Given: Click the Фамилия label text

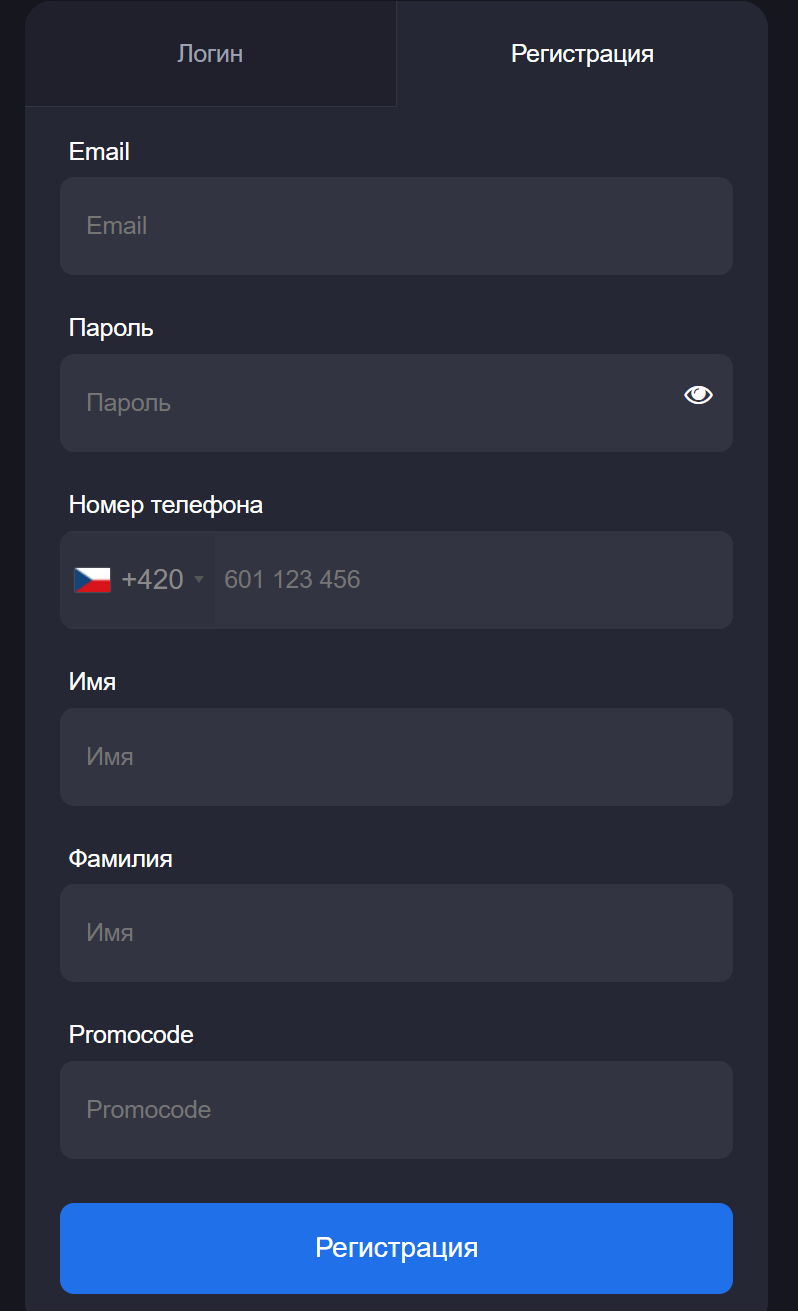Looking at the screenshot, I should [120, 858].
